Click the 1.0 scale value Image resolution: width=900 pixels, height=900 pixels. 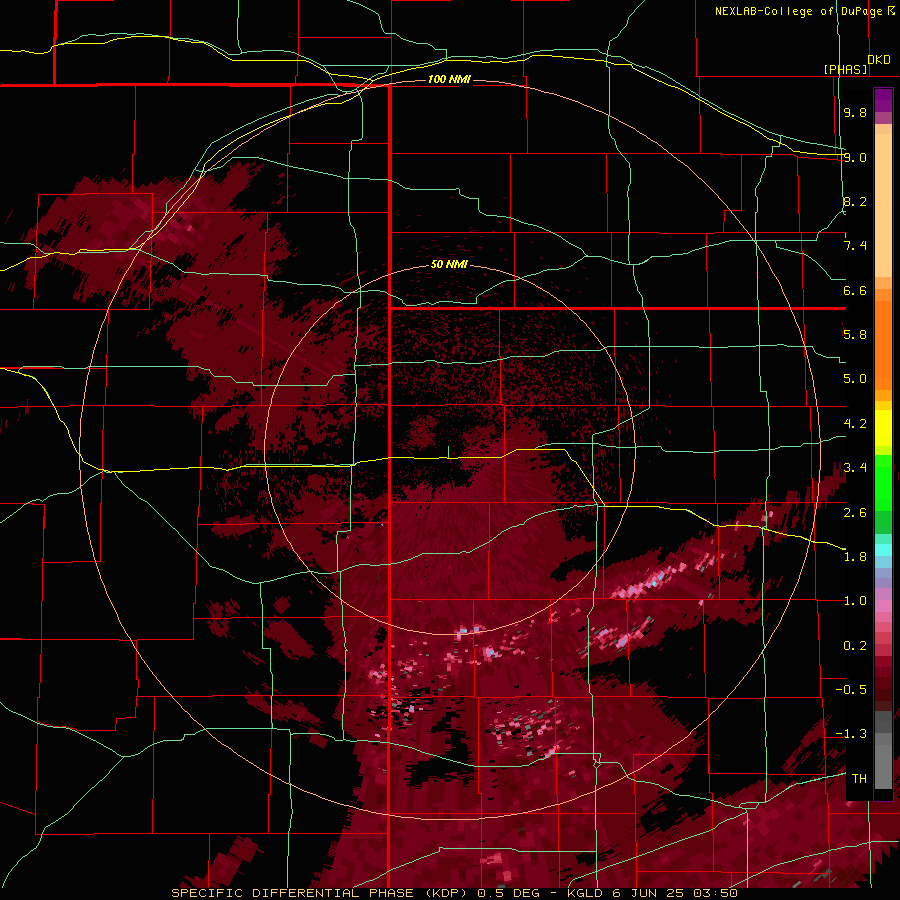pyautogui.click(x=855, y=601)
